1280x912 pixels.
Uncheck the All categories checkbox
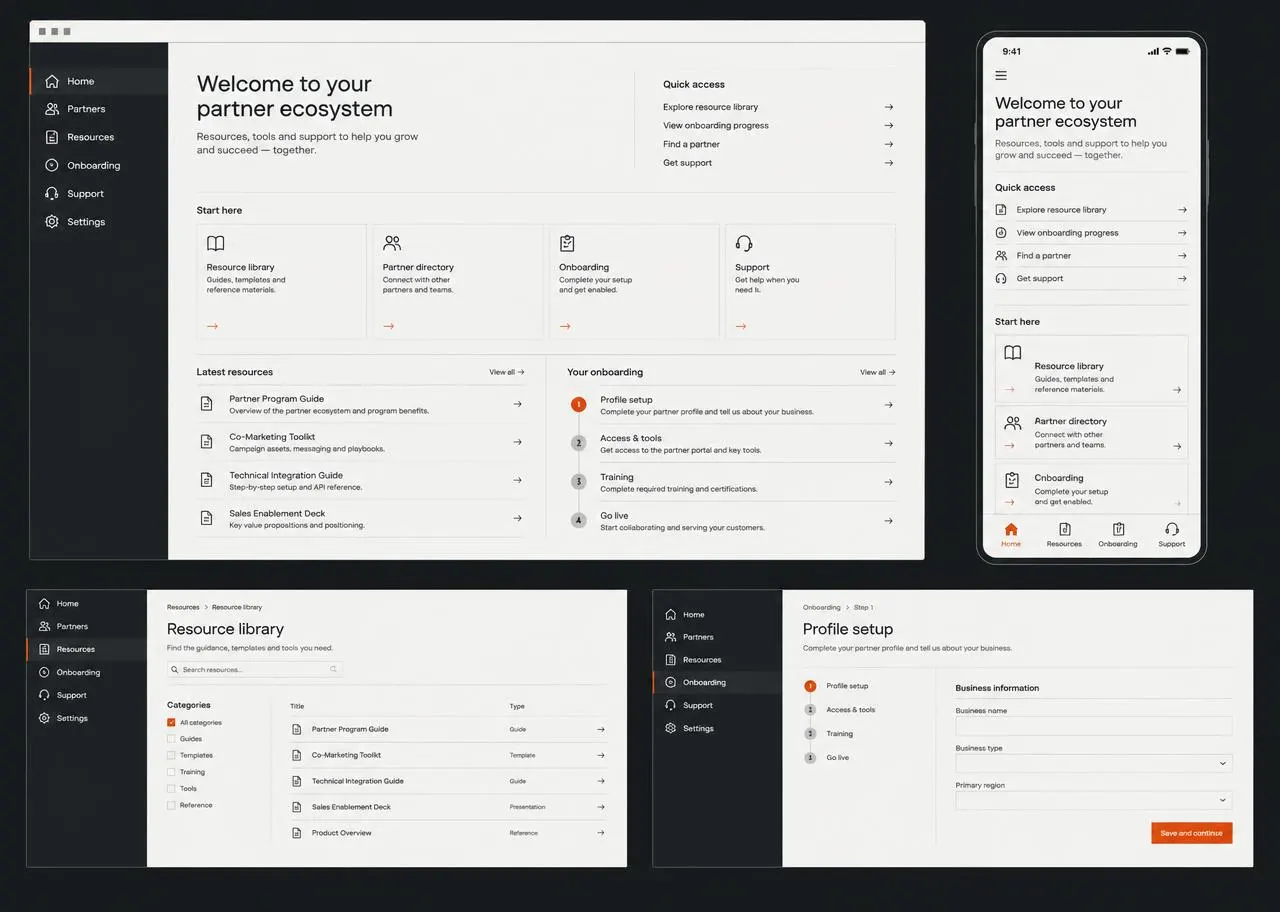point(171,722)
